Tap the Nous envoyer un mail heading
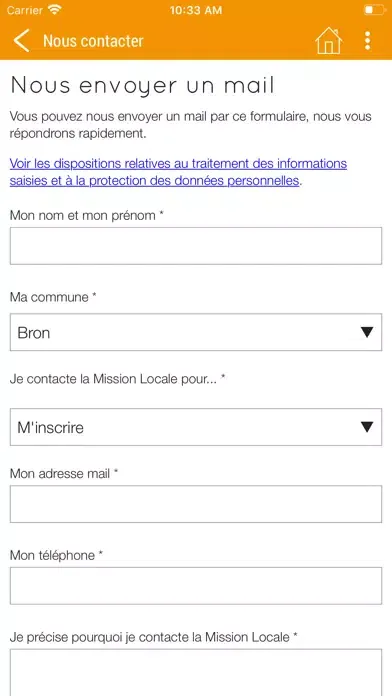The width and height of the screenshot is (392, 696). coord(143,86)
